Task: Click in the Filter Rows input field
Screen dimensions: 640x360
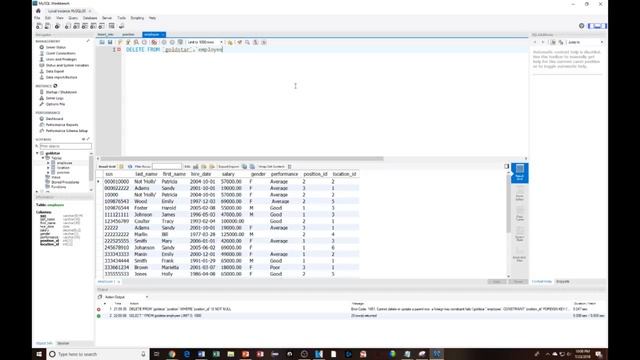Action: 167,167
